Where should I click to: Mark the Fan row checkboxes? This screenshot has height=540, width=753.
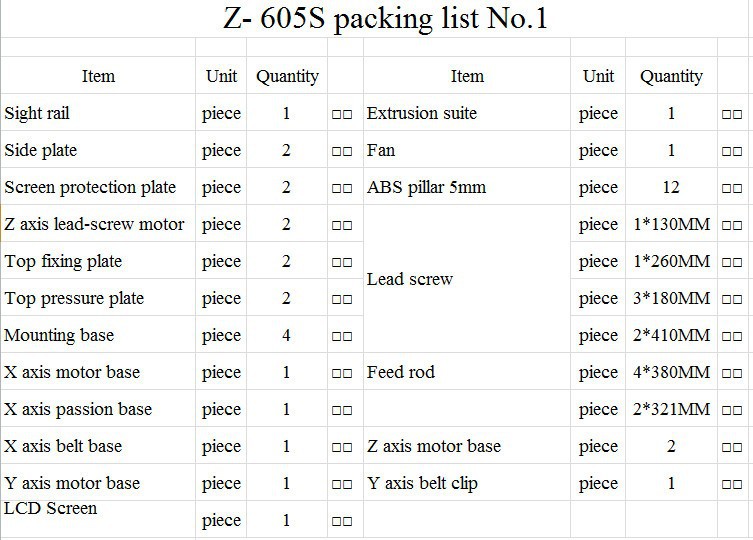pos(731,151)
